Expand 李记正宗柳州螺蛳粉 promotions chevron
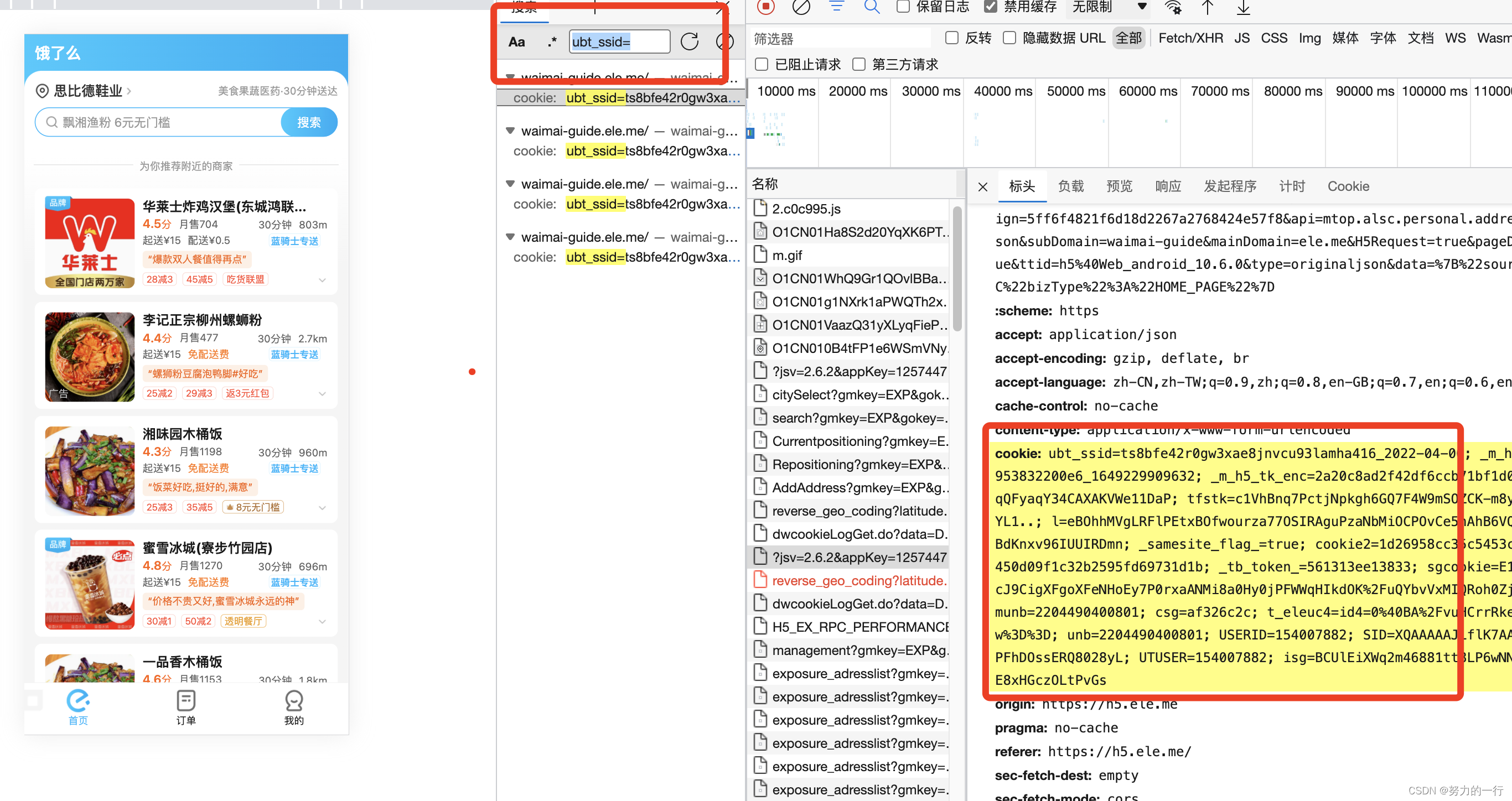The image size is (1512, 801). point(322,394)
